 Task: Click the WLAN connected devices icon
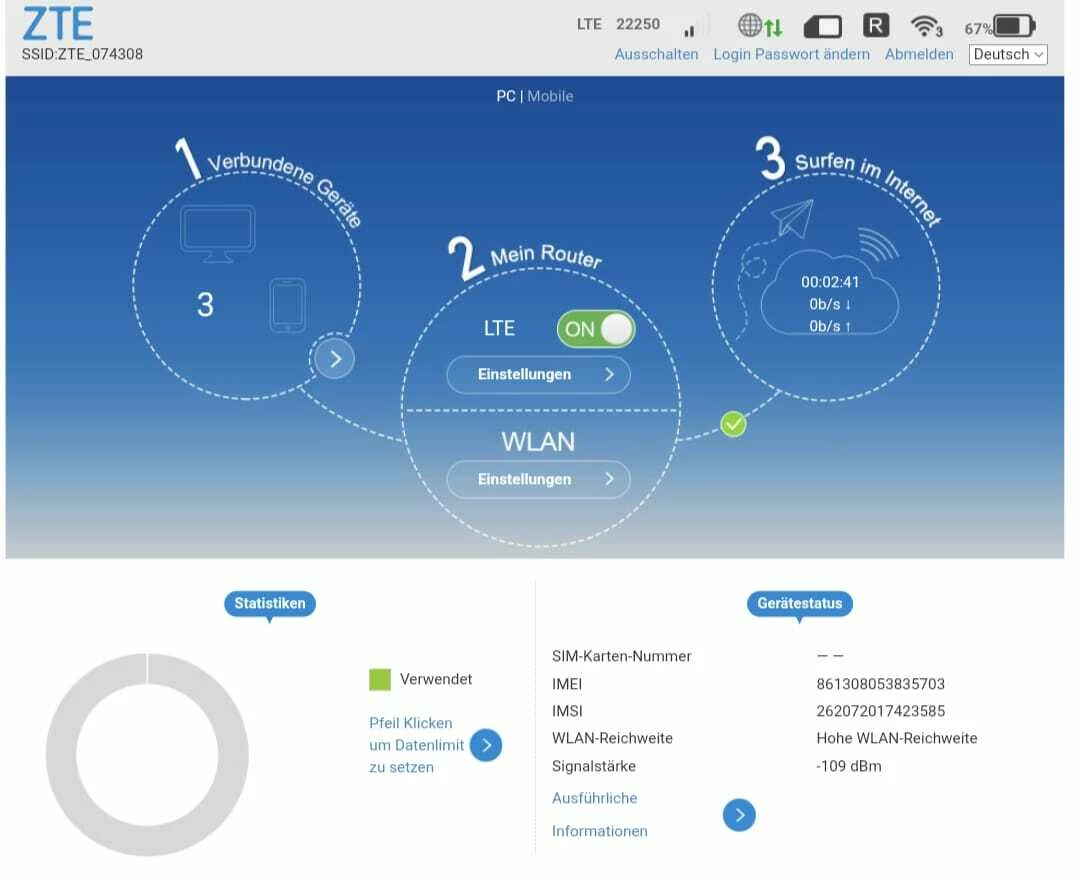click(x=926, y=27)
